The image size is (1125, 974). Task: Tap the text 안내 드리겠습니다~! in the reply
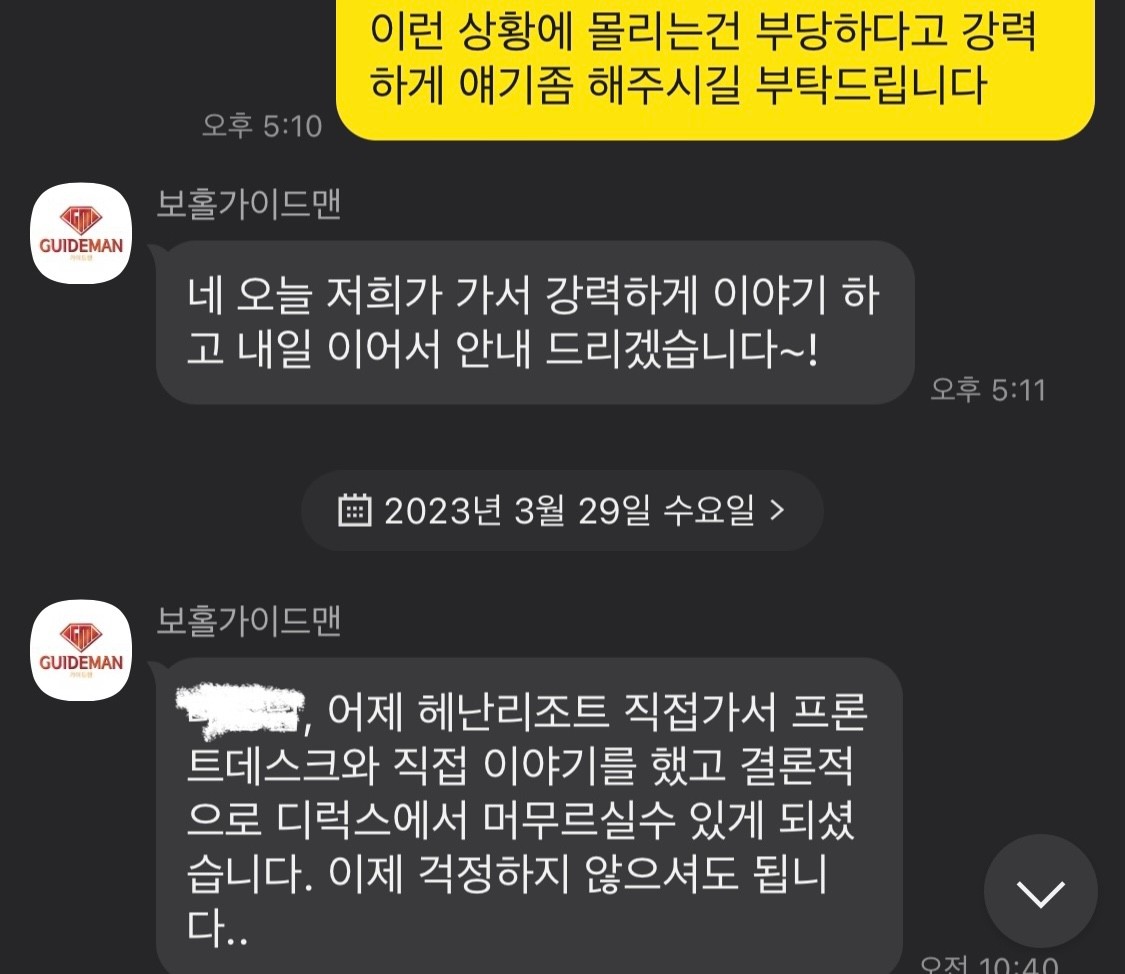[636, 349]
